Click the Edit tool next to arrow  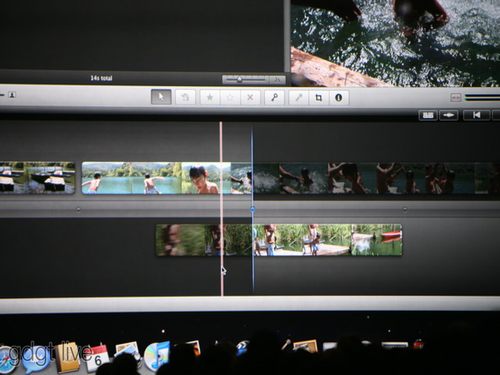click(185, 97)
